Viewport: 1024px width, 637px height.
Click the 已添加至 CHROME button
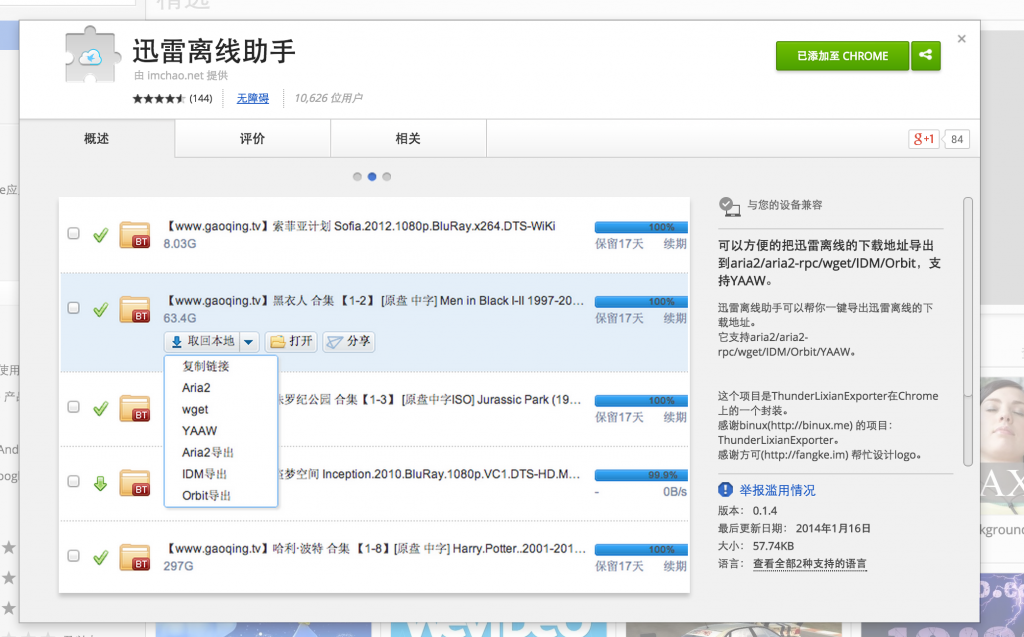[842, 56]
